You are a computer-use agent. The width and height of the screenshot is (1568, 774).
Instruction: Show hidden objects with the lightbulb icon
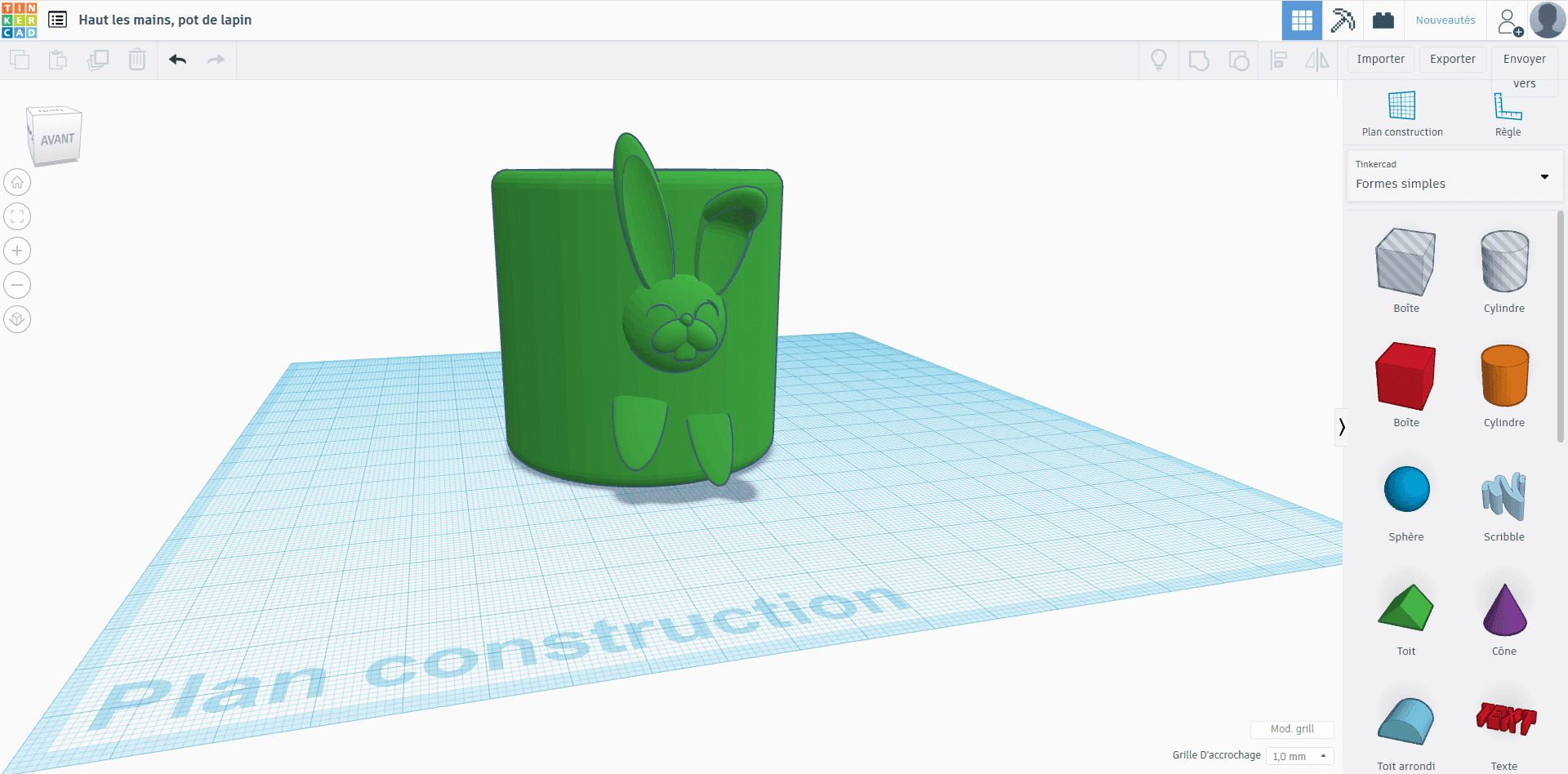pyautogui.click(x=1158, y=60)
